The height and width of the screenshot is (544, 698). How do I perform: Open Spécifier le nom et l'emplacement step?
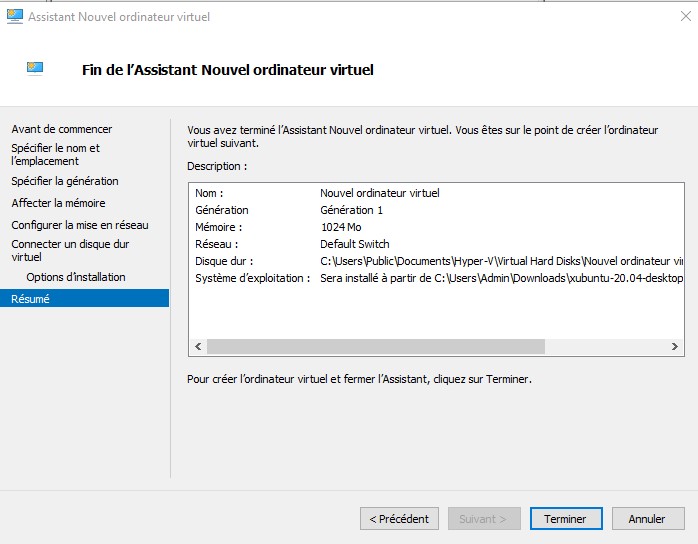(56, 154)
